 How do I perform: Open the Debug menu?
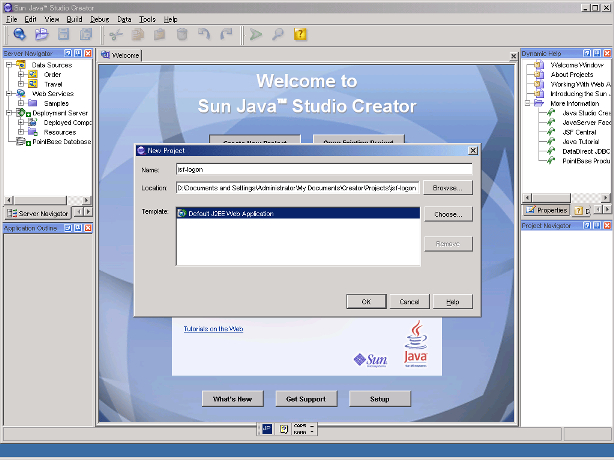pos(99,19)
